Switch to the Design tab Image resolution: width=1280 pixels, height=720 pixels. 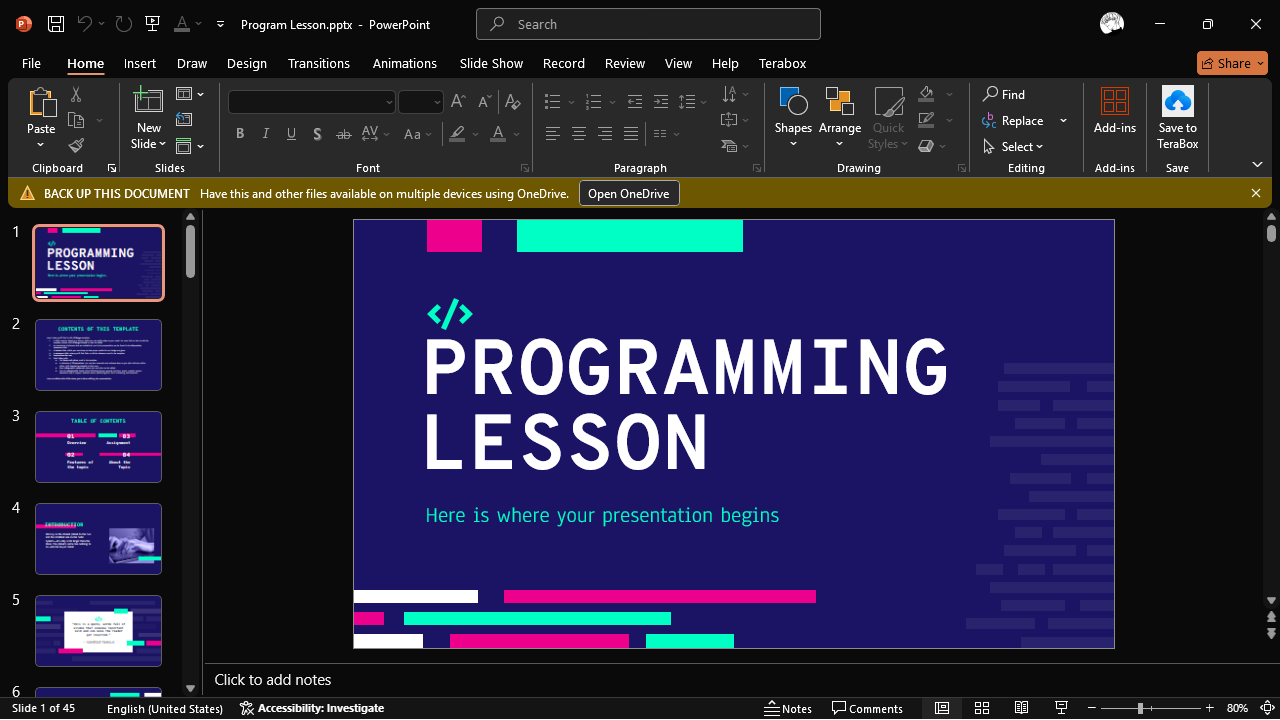[247, 63]
